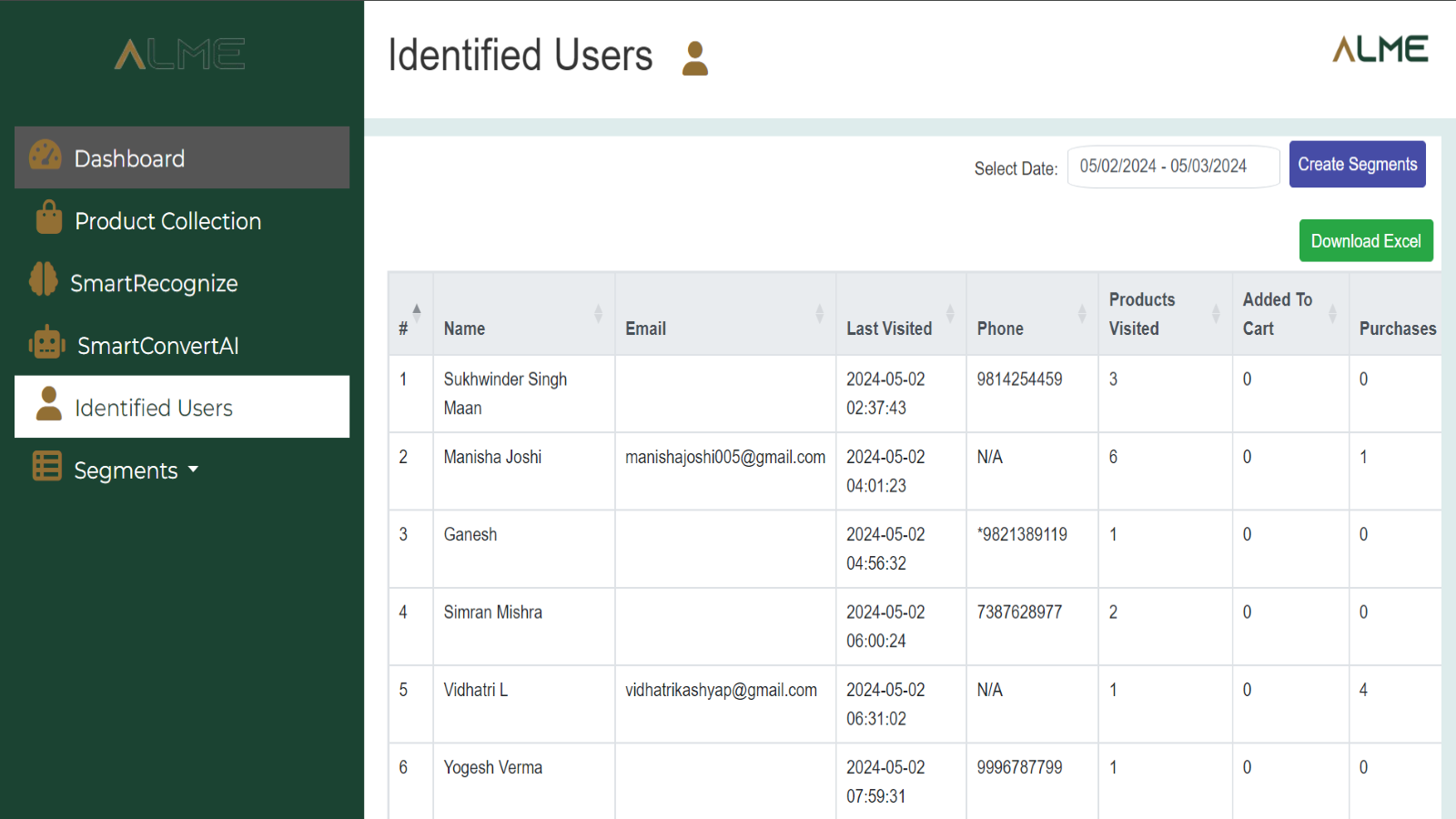Click the Product Collection bag icon
Screen dimensions: 1456x819
[x=49, y=218]
